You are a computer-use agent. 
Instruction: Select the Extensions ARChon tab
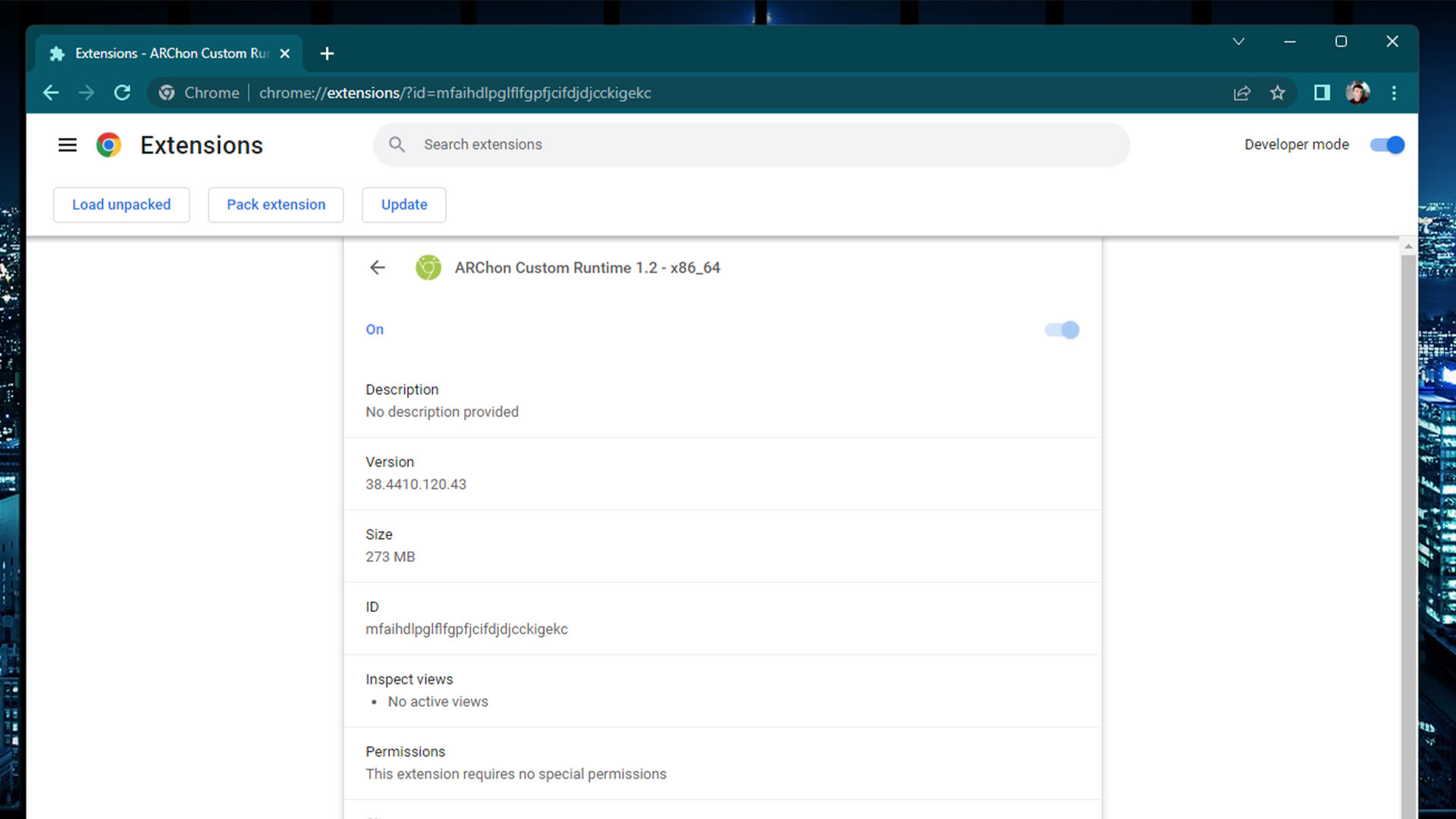click(171, 53)
